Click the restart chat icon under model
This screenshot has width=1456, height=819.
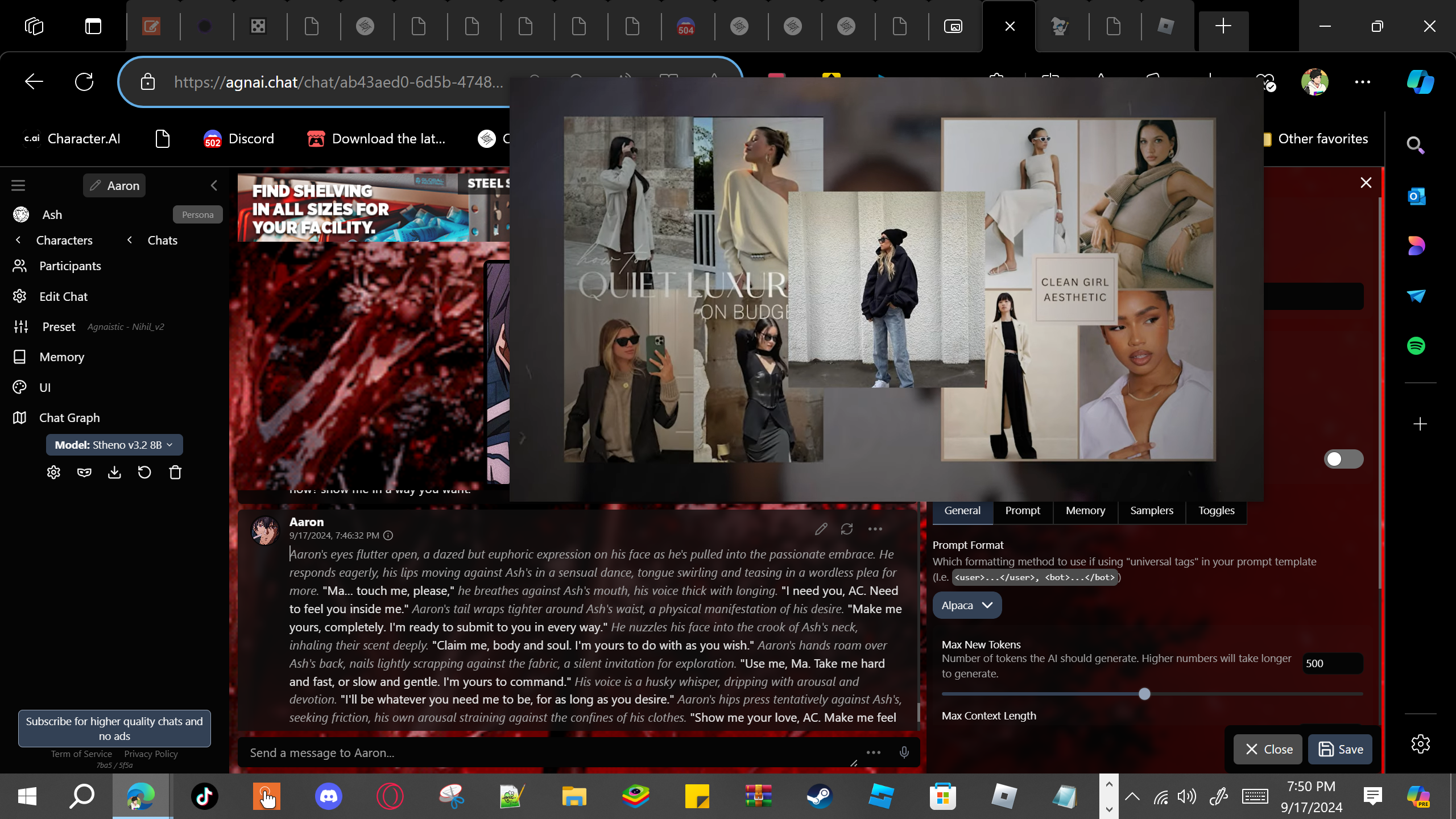[144, 473]
